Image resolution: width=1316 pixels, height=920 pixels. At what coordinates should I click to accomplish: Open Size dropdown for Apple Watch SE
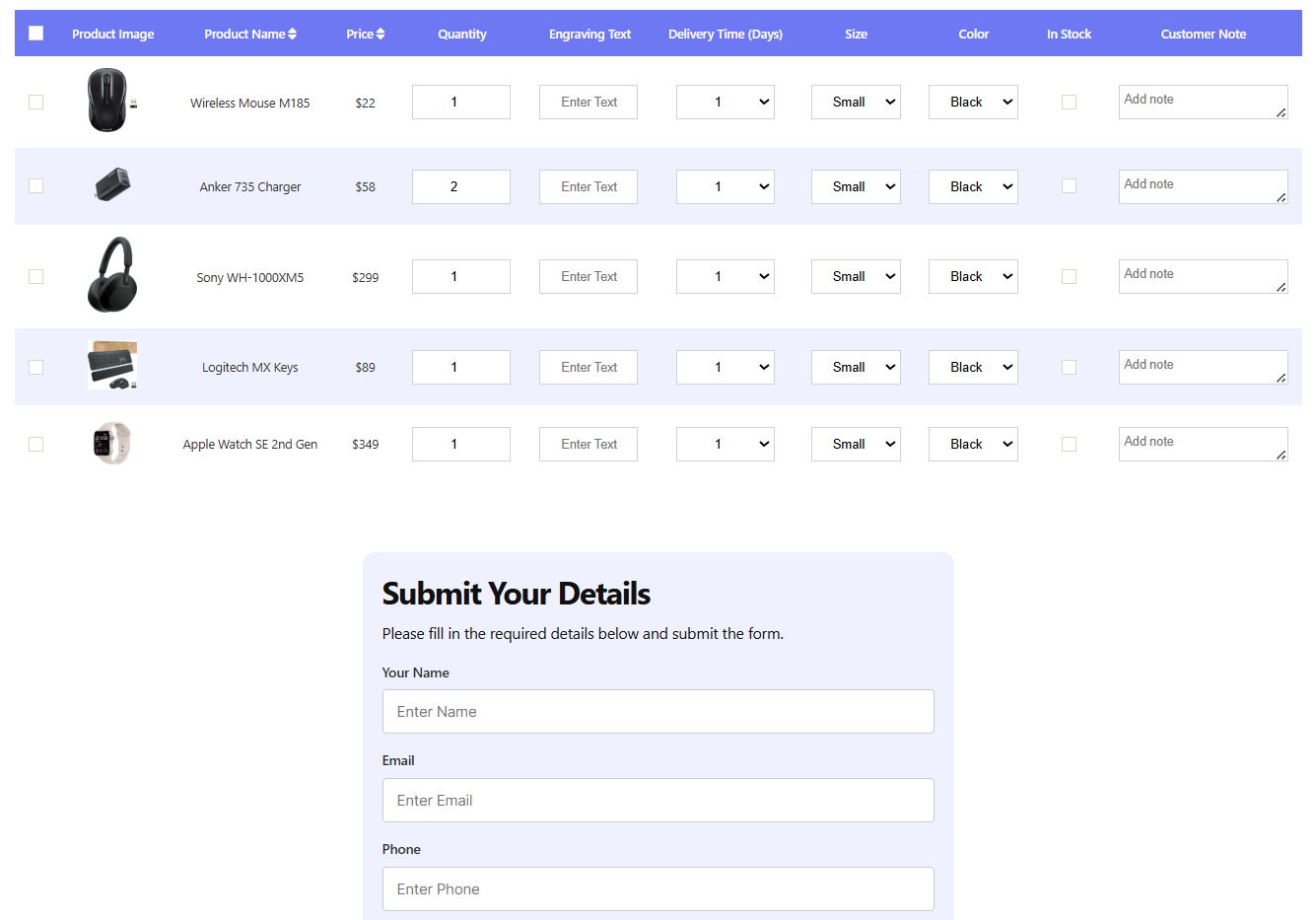pyautogui.click(x=856, y=444)
